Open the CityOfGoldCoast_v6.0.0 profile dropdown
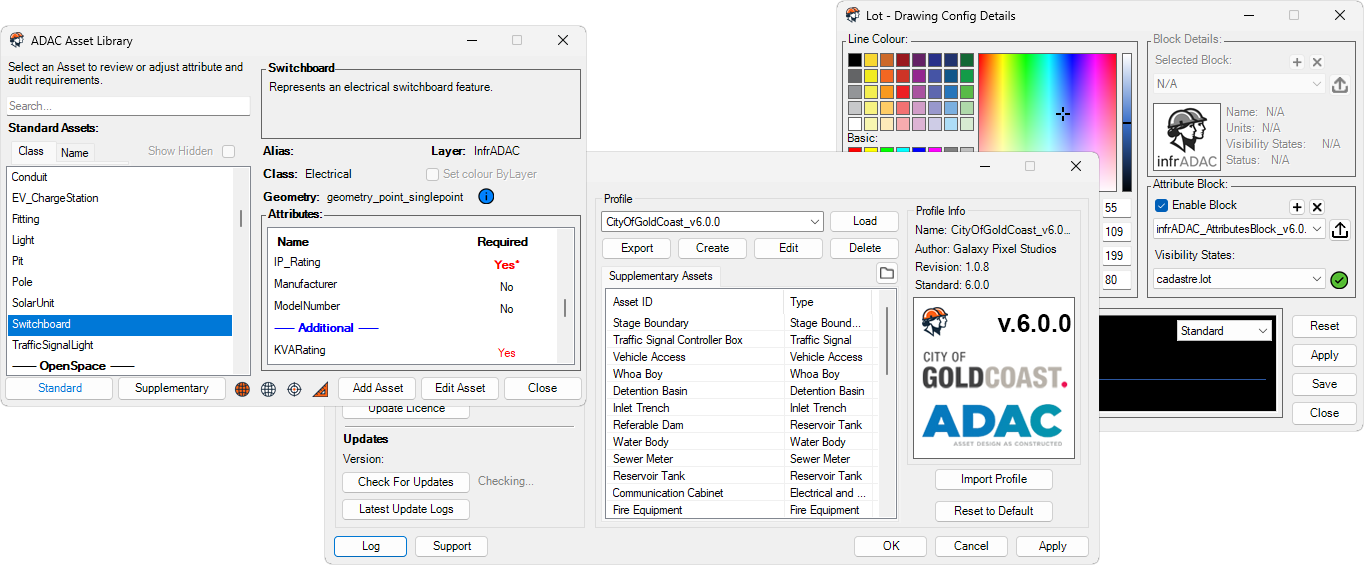Image resolution: width=1364 pixels, height=565 pixels. [712, 221]
